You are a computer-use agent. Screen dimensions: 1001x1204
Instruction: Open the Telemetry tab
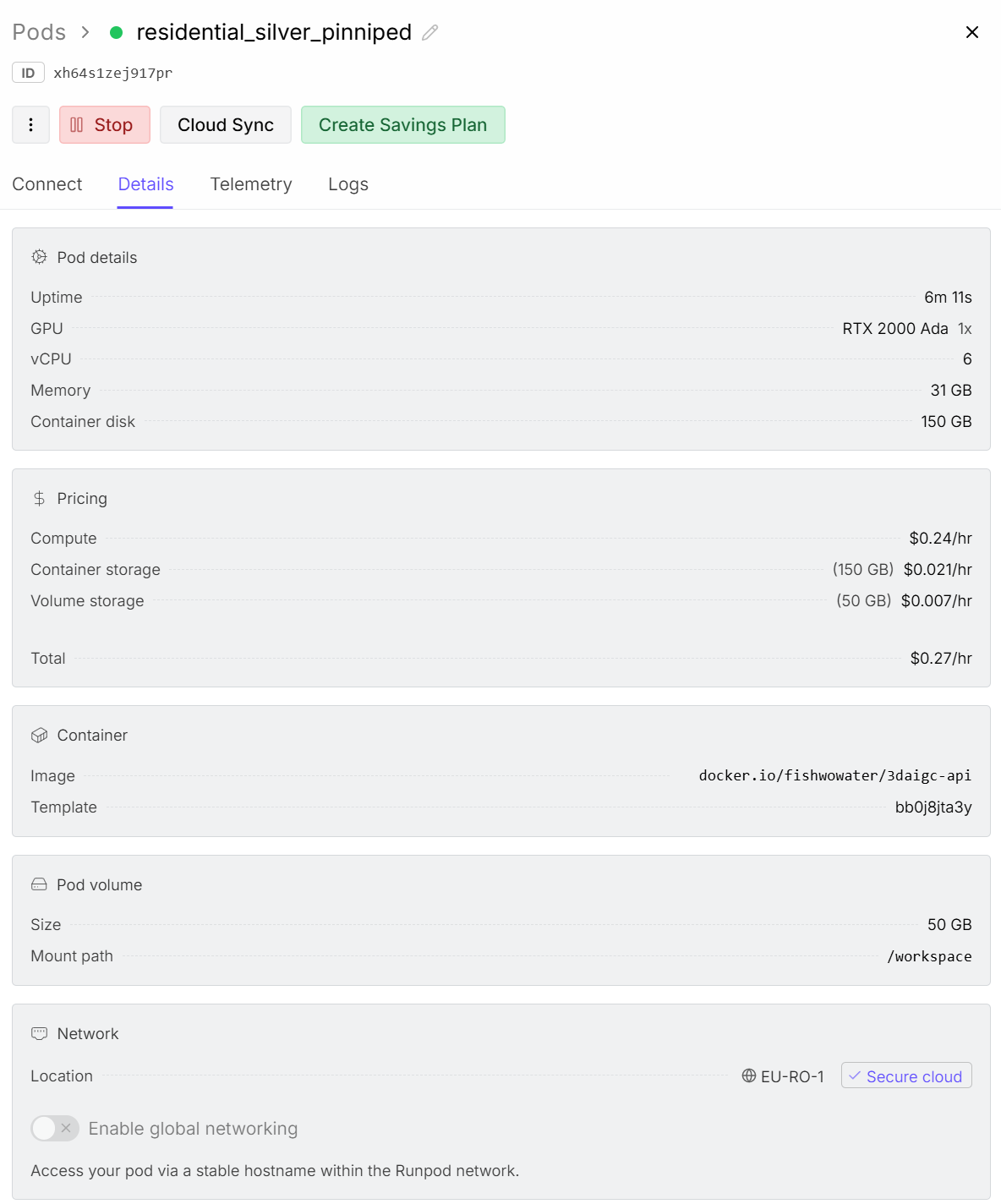tap(251, 184)
